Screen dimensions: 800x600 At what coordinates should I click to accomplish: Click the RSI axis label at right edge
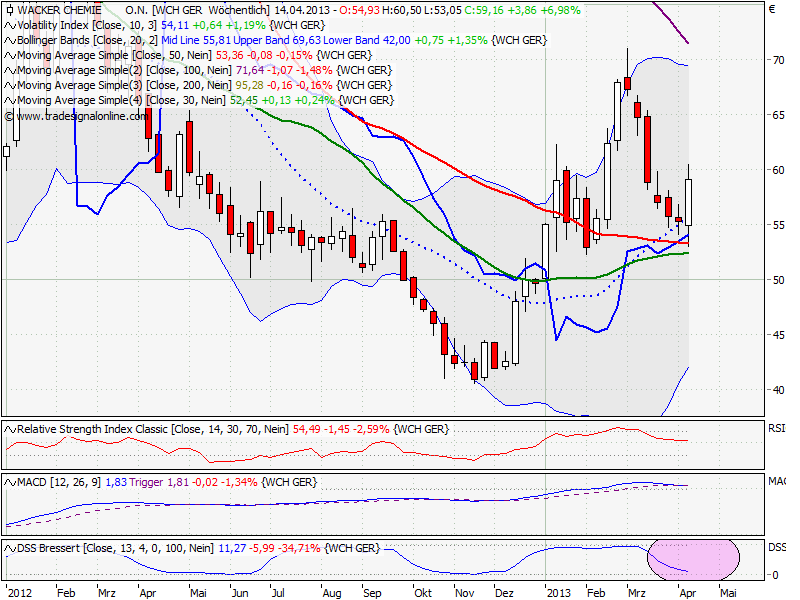click(777, 429)
